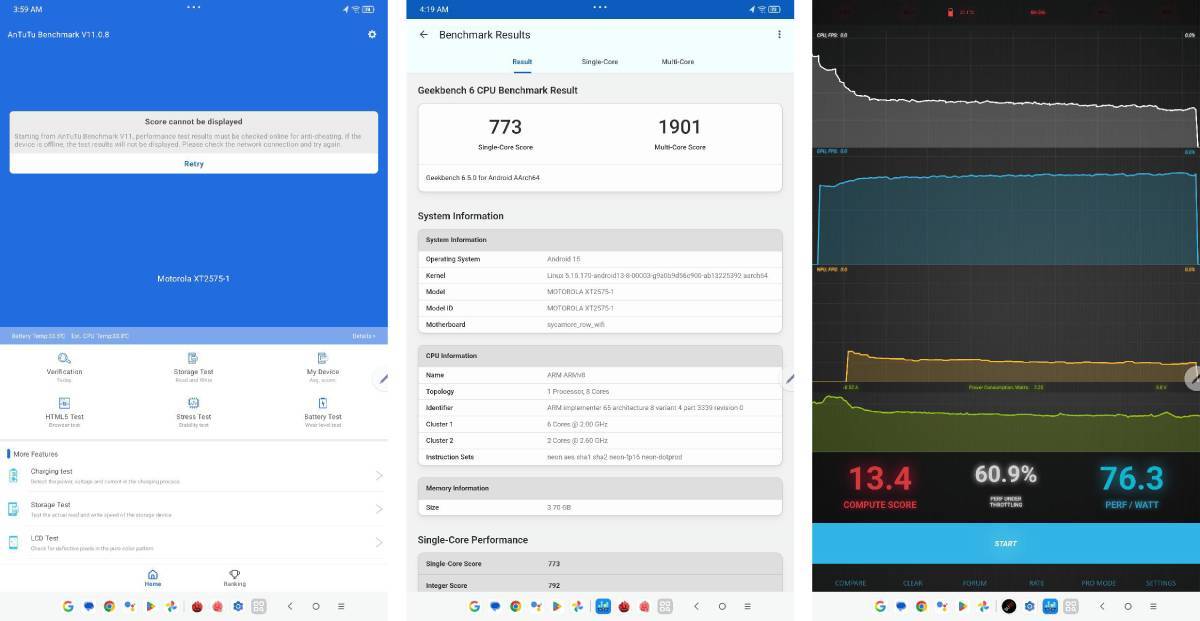Viewport: 1200px width, 621px height.
Task: Open Storage Test tile with Read and Write
Action: pyautogui.click(x=193, y=367)
